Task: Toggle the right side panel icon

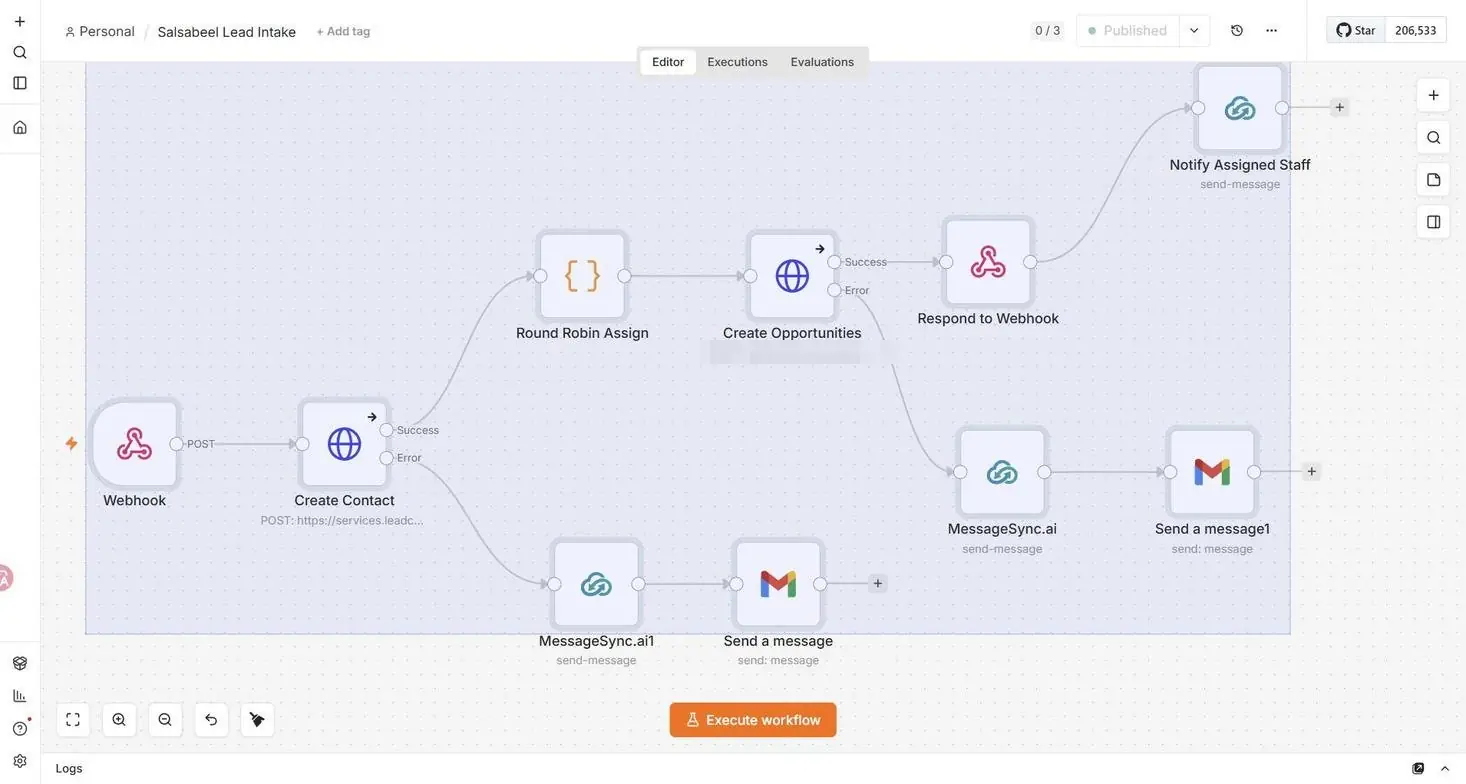Action: (1433, 222)
